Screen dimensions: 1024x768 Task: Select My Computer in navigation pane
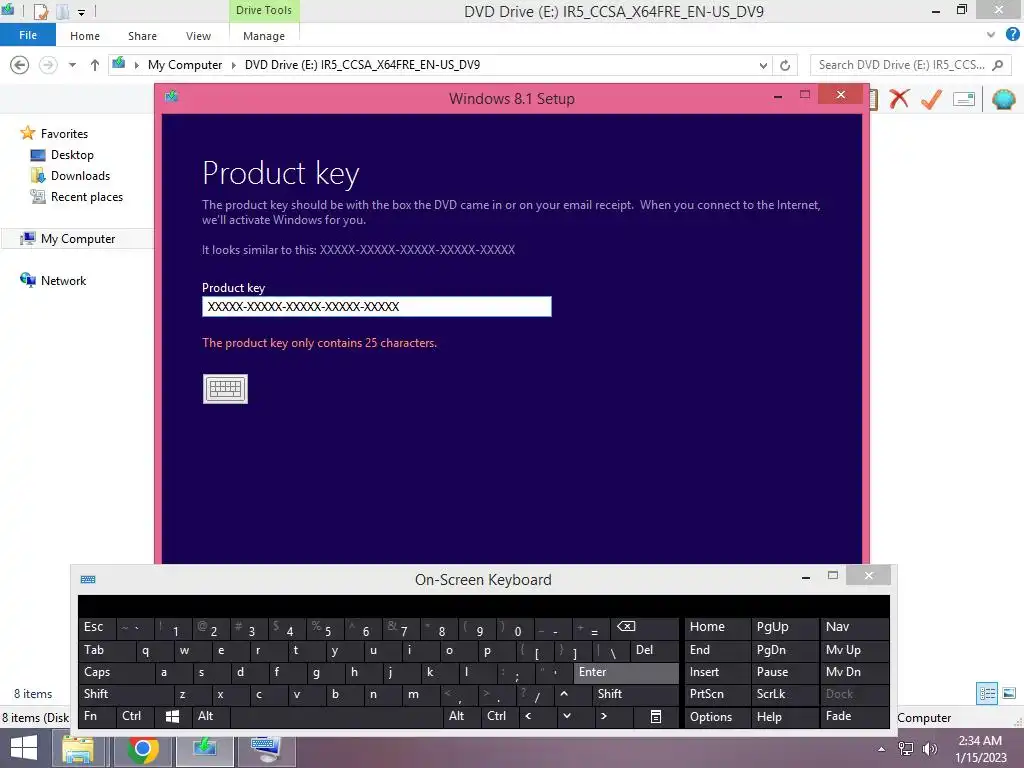click(78, 238)
